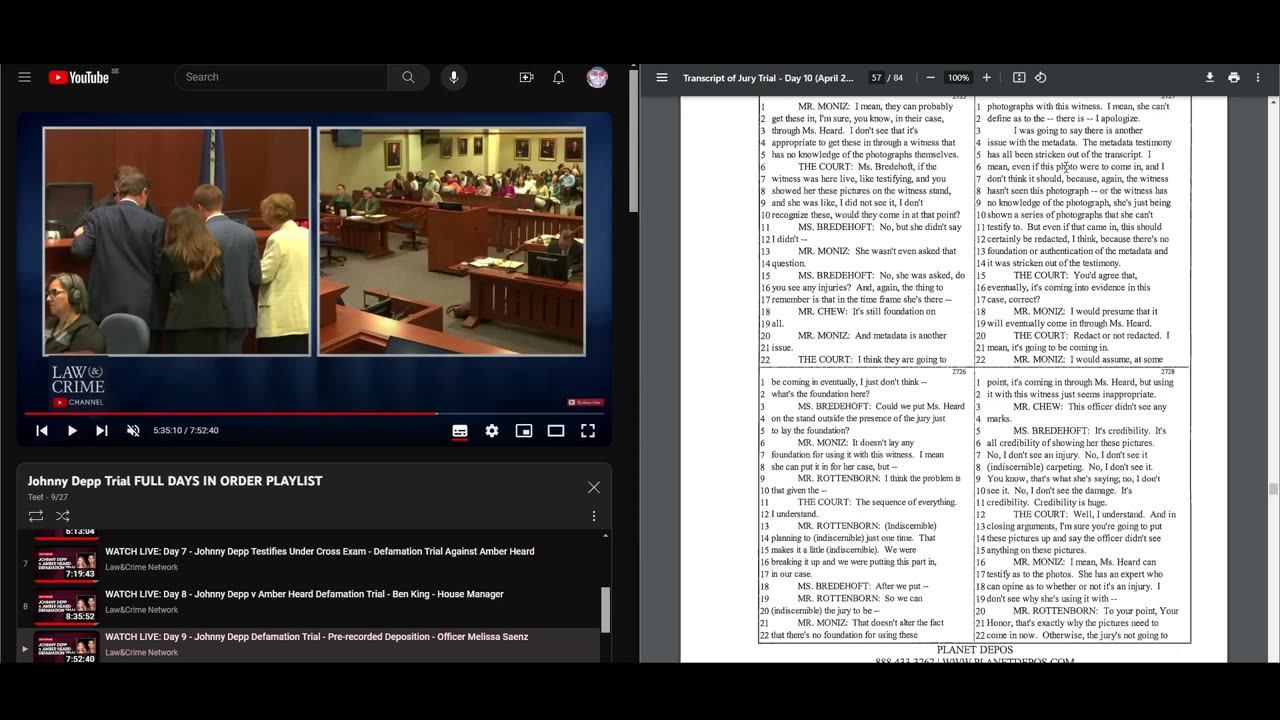This screenshot has height=720, width=1280.
Task: Click the 5:35:10 / 7:52:40 time display
Action: (x=186, y=430)
